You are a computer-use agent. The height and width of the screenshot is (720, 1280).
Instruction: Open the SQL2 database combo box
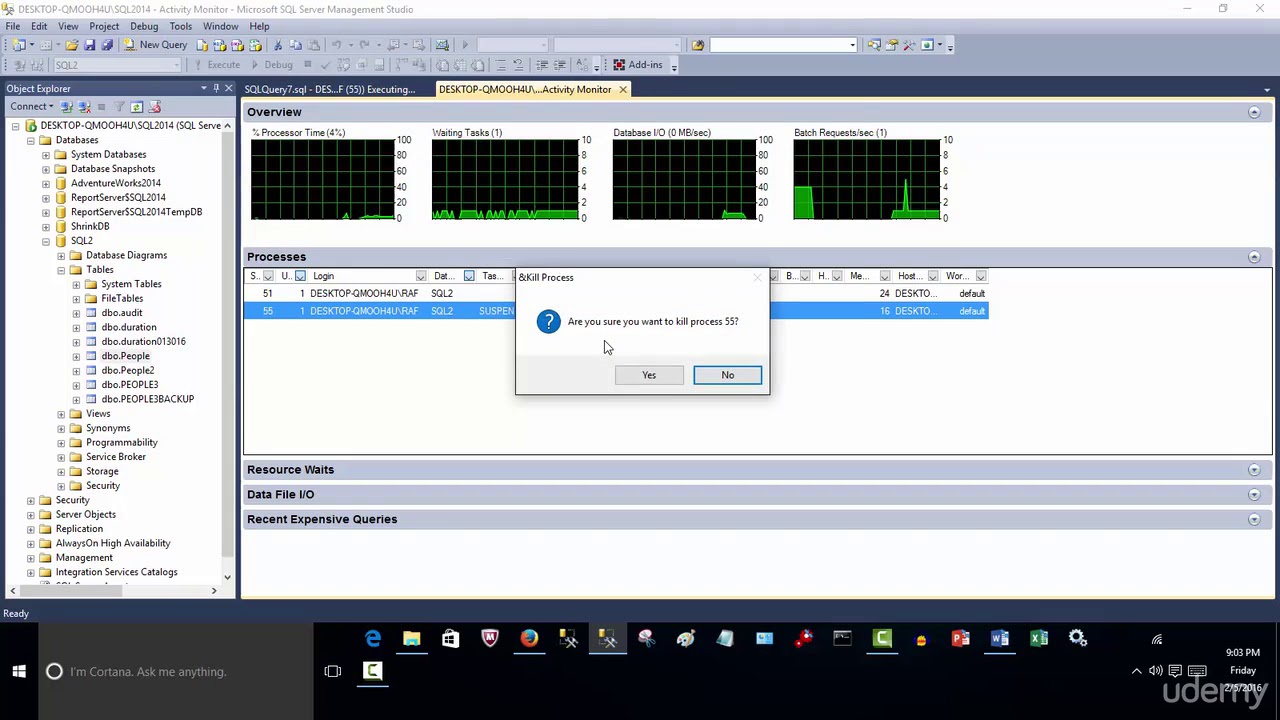(x=117, y=65)
